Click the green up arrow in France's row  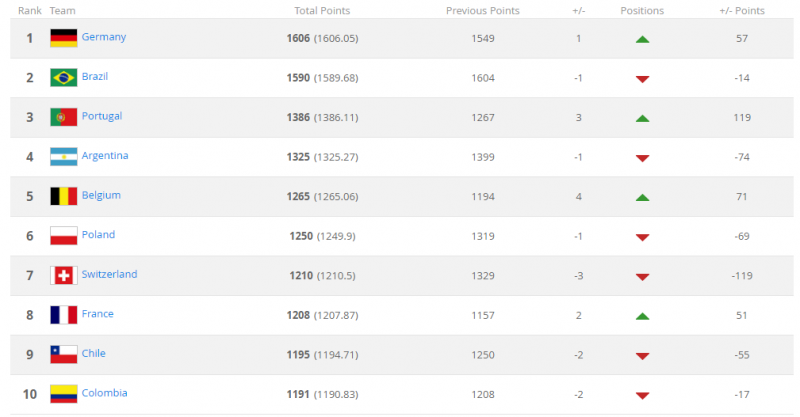(x=642, y=316)
